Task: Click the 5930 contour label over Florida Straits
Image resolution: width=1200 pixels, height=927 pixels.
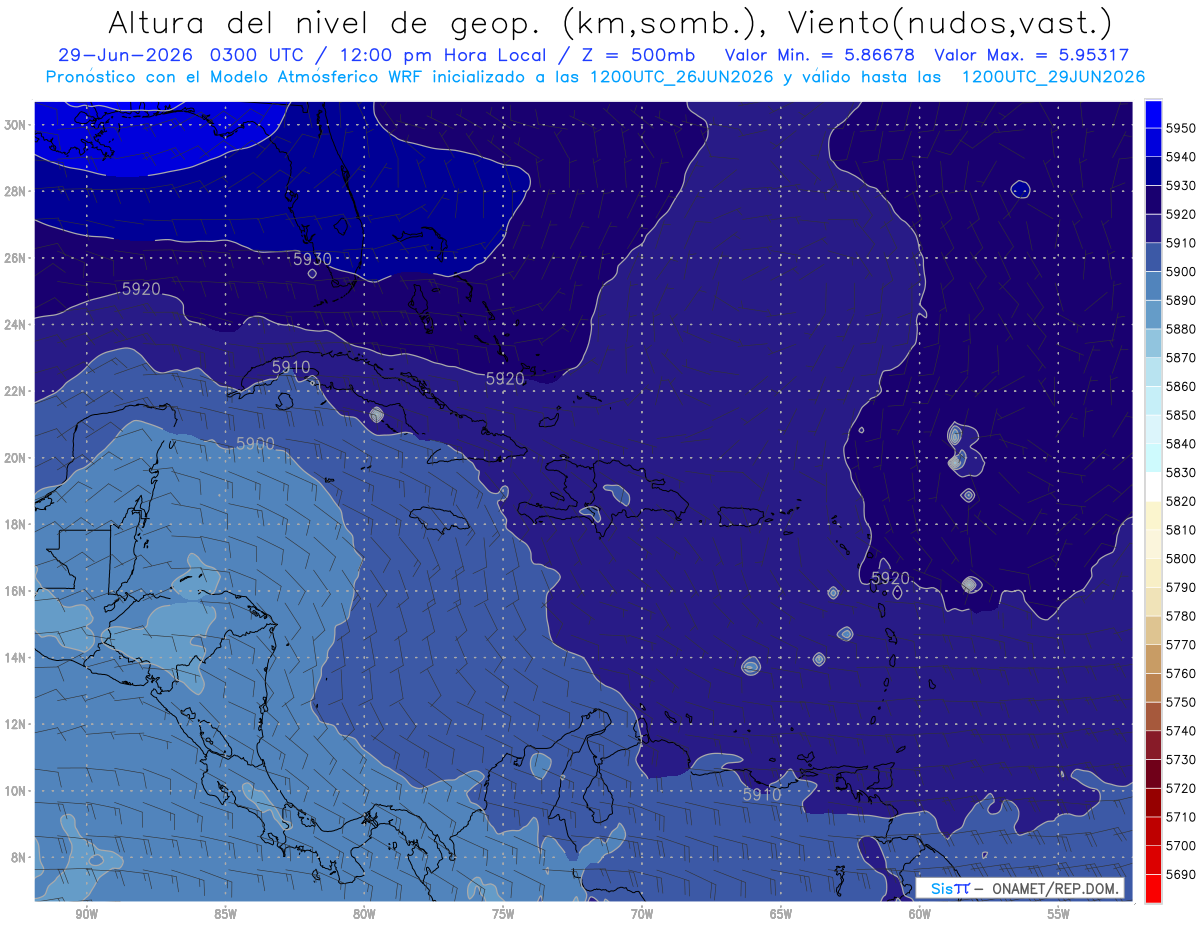Action: [312, 259]
